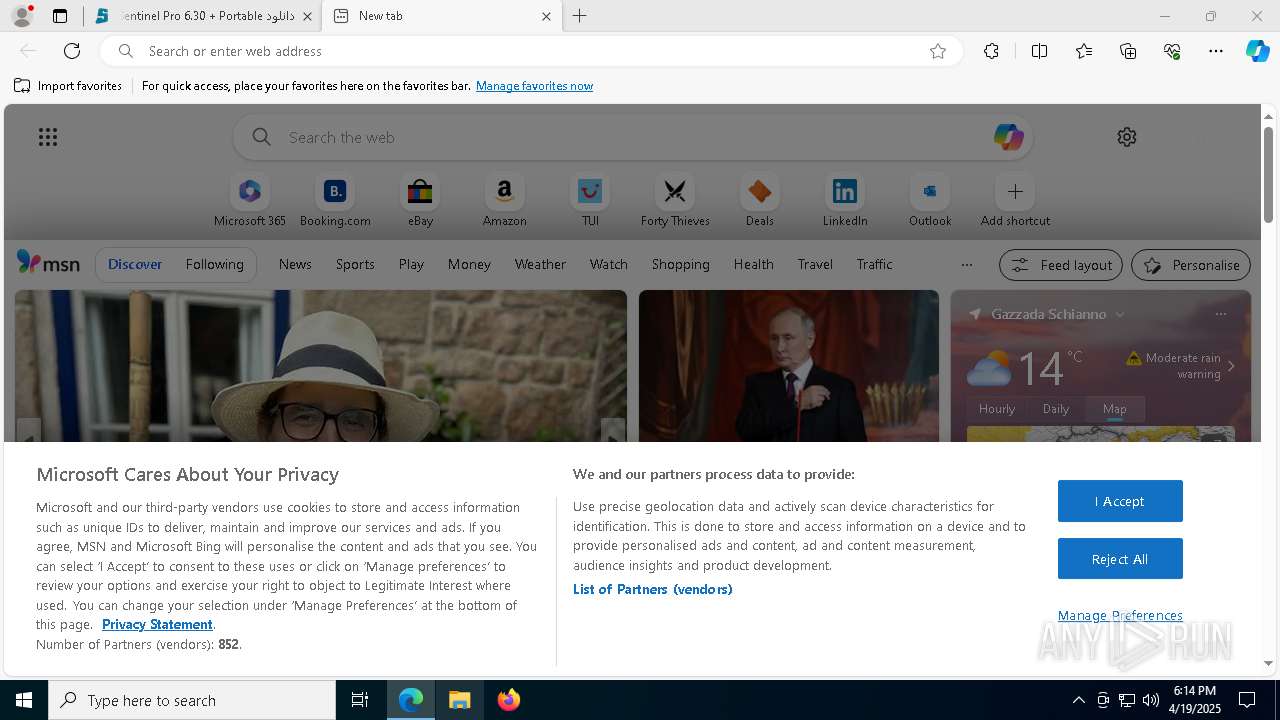
Task: Close the Sentinel Pro 6.30 tab
Action: pyautogui.click(x=307, y=16)
